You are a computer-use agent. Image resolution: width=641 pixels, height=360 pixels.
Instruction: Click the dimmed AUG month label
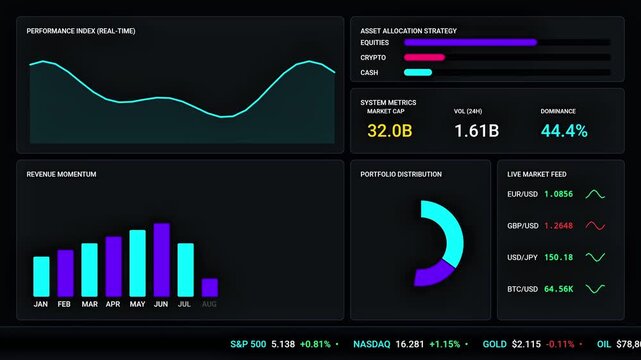pos(209,304)
